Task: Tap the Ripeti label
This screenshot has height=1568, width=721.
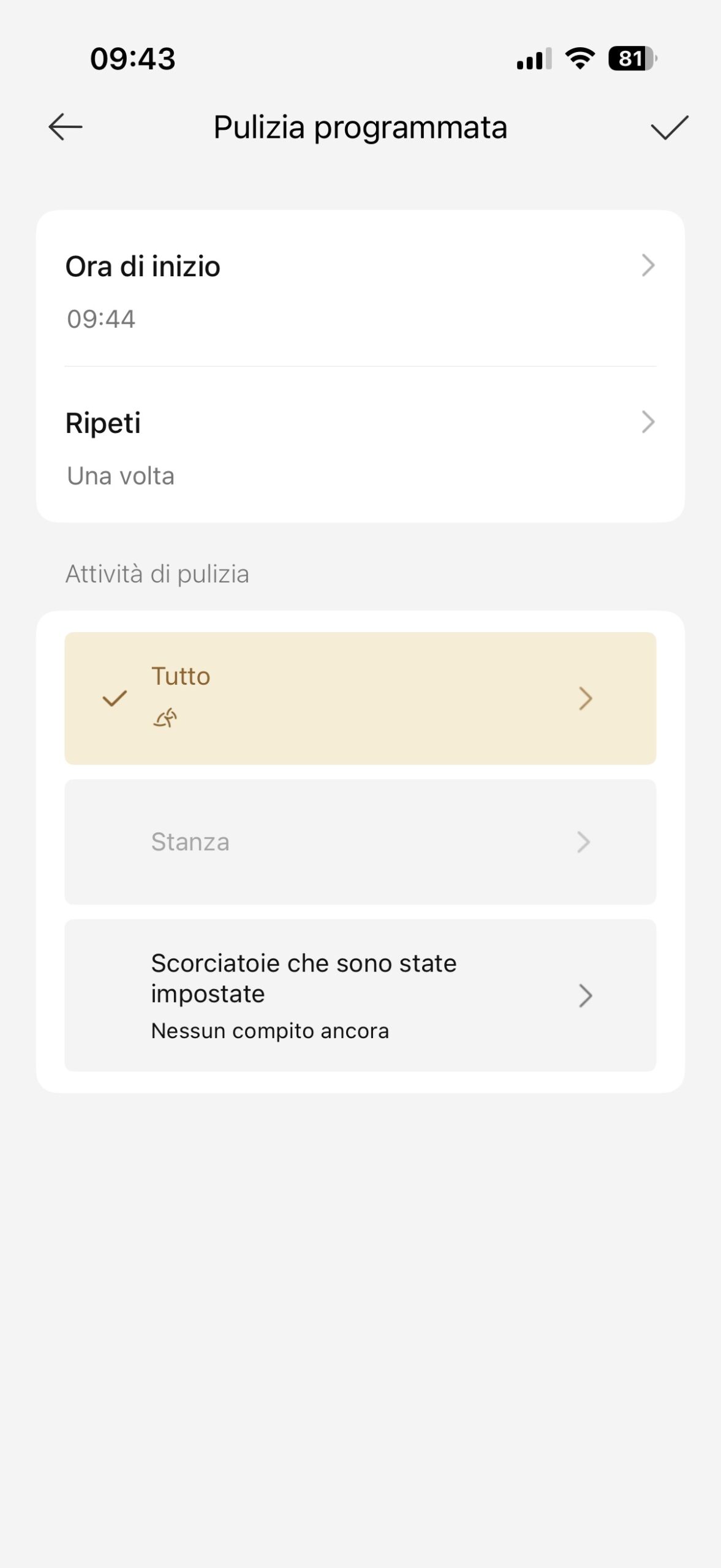Action: (x=103, y=423)
